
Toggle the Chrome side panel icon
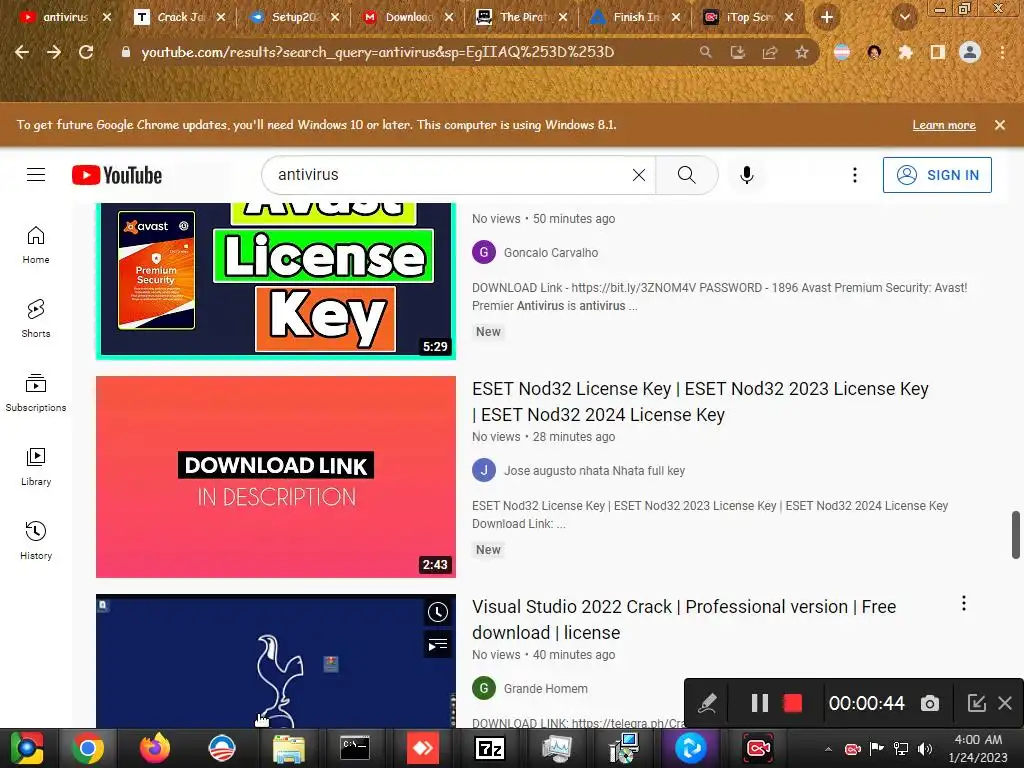[938, 52]
